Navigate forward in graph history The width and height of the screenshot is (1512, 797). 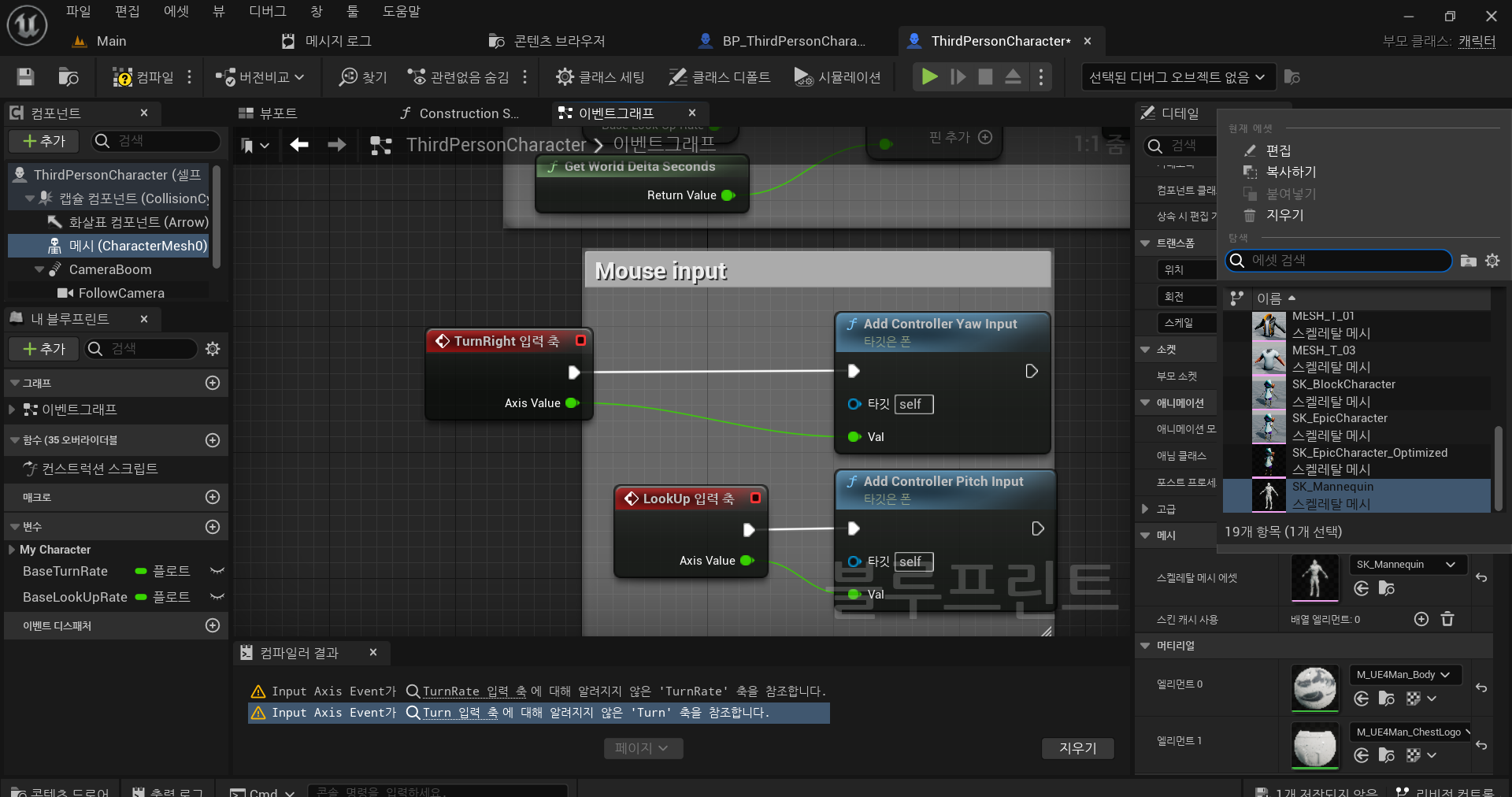[x=336, y=145]
